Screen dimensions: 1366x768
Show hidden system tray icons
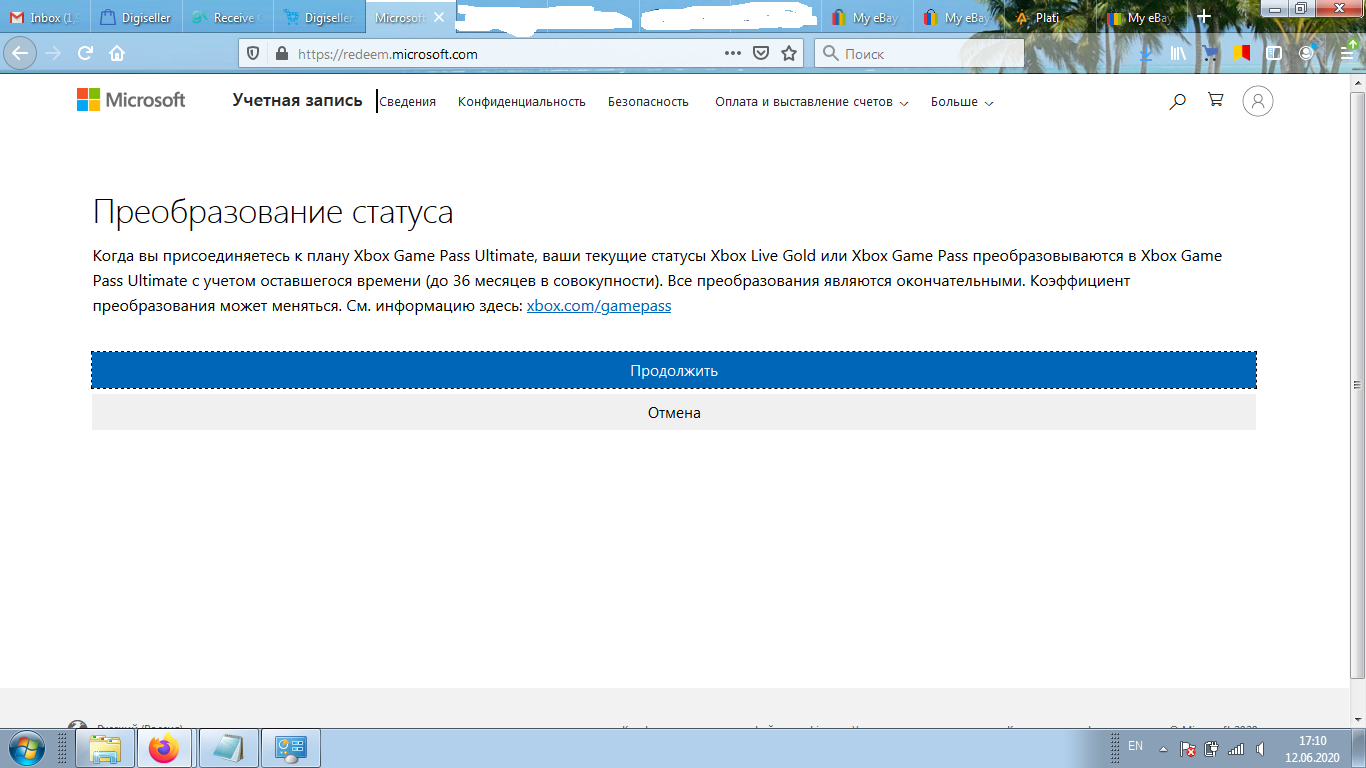tap(1163, 748)
